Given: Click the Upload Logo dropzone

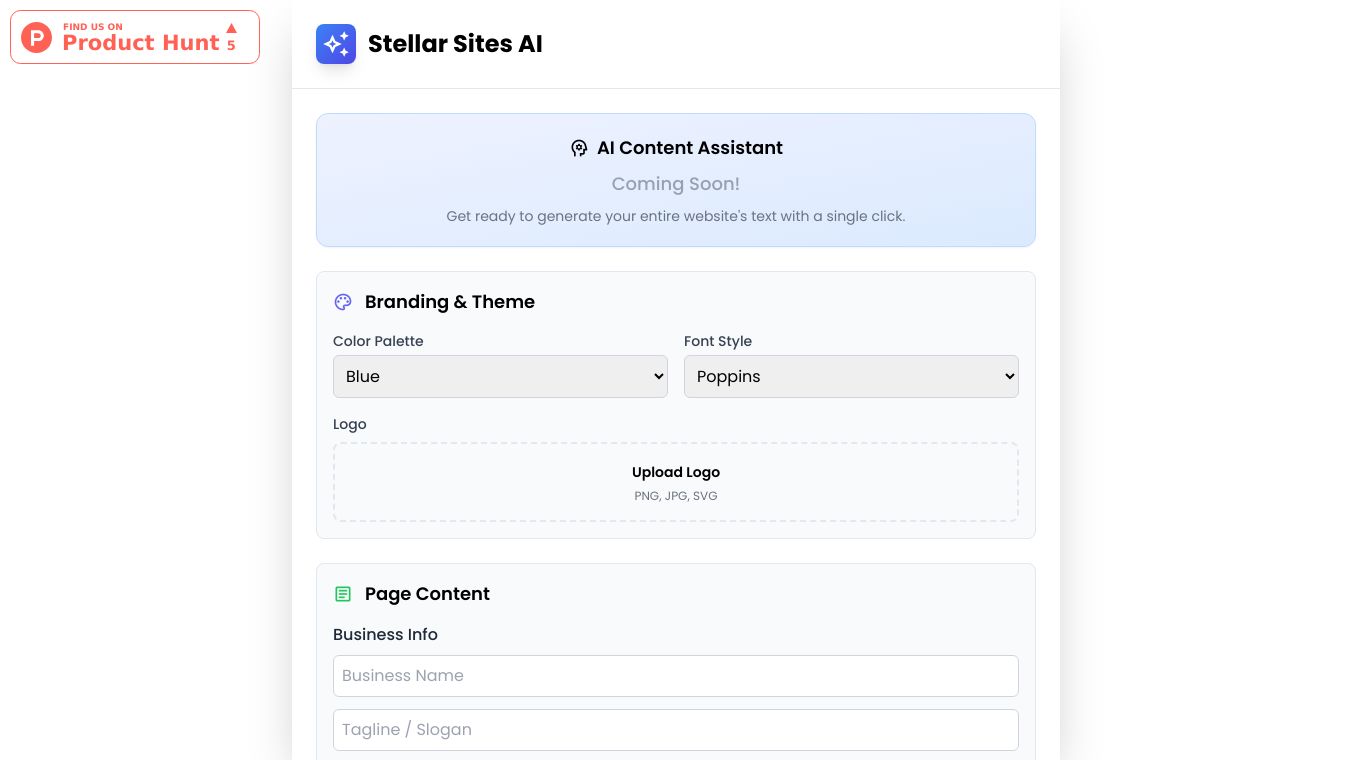Looking at the screenshot, I should (676, 482).
